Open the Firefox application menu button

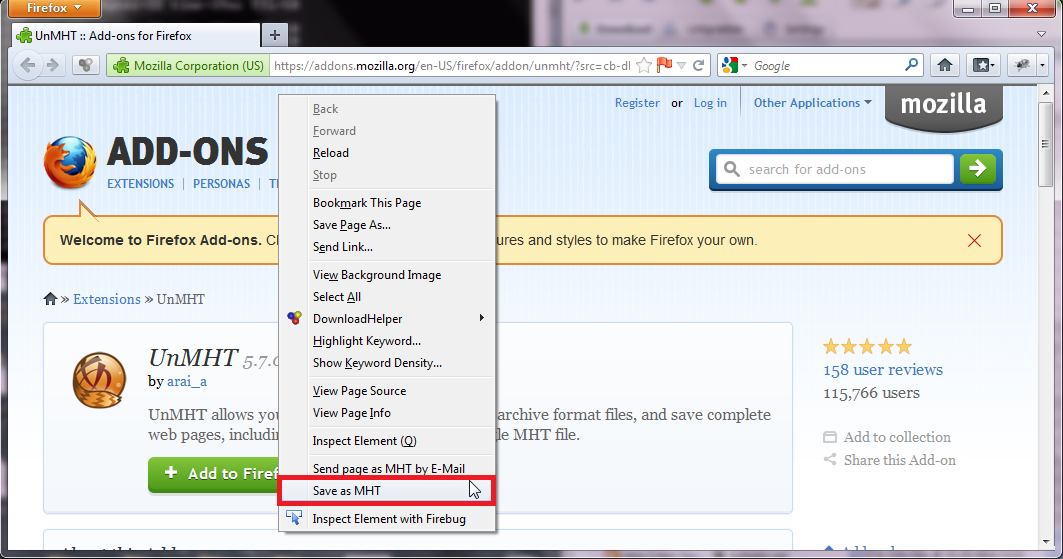click(x=53, y=8)
